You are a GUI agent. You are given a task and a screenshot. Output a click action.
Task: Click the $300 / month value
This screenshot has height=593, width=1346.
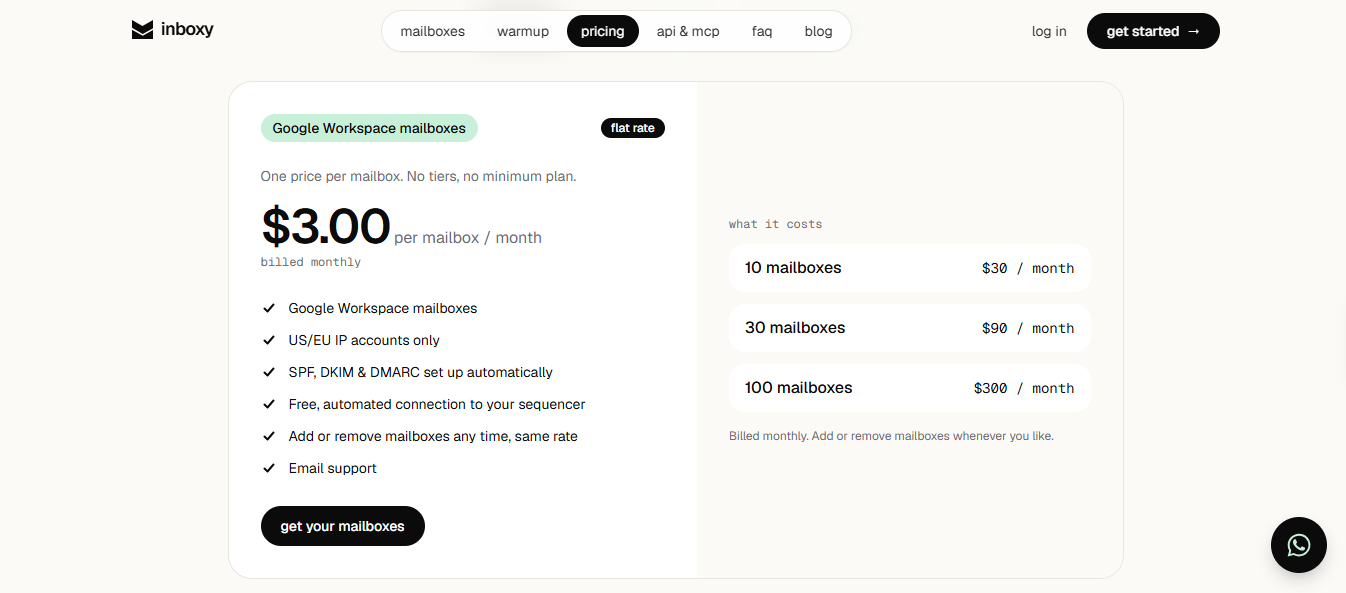[x=1024, y=388]
